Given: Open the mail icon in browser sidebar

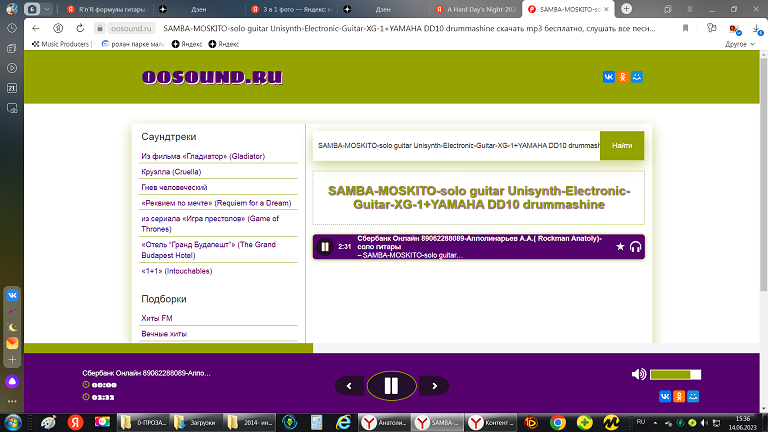Looking at the screenshot, I should [12, 343].
